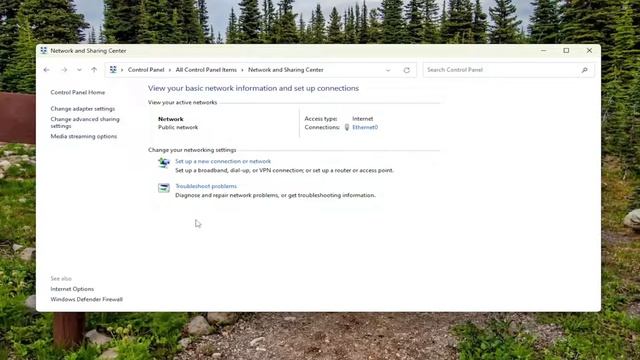
Task: Click Set up a new connection or network
Action: (223, 161)
